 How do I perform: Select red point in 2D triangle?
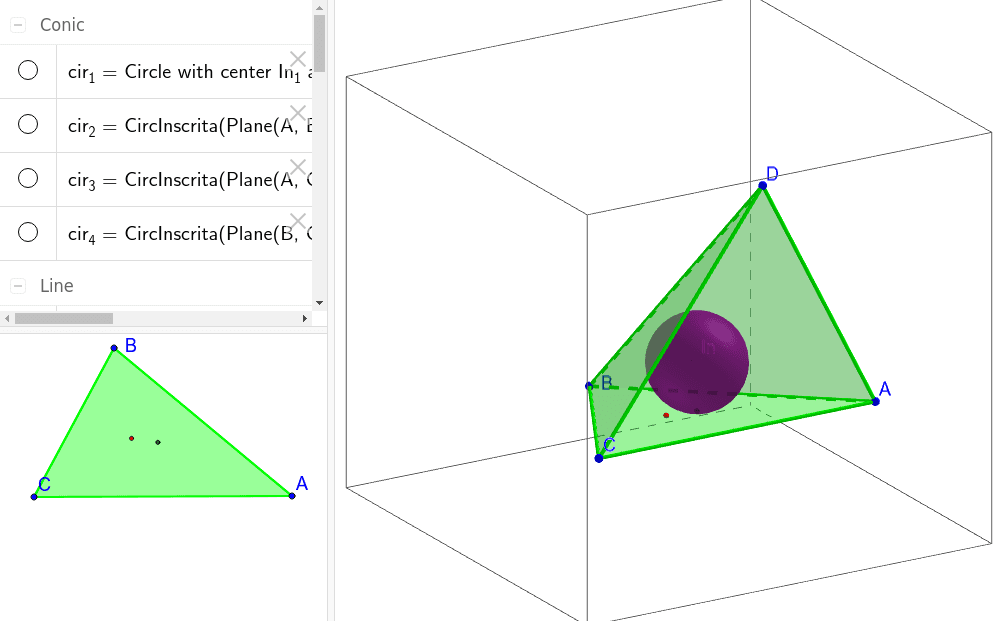click(x=131, y=438)
